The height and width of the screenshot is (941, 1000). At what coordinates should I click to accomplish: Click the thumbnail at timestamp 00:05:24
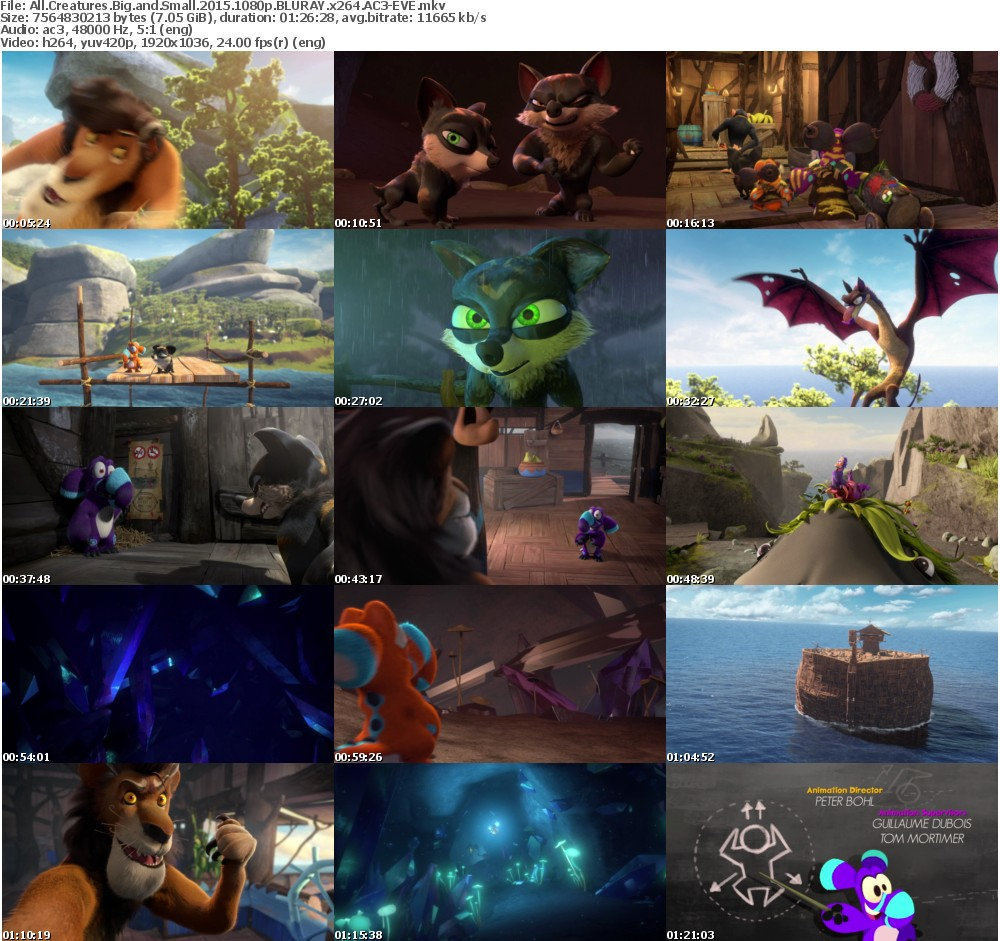click(x=168, y=140)
